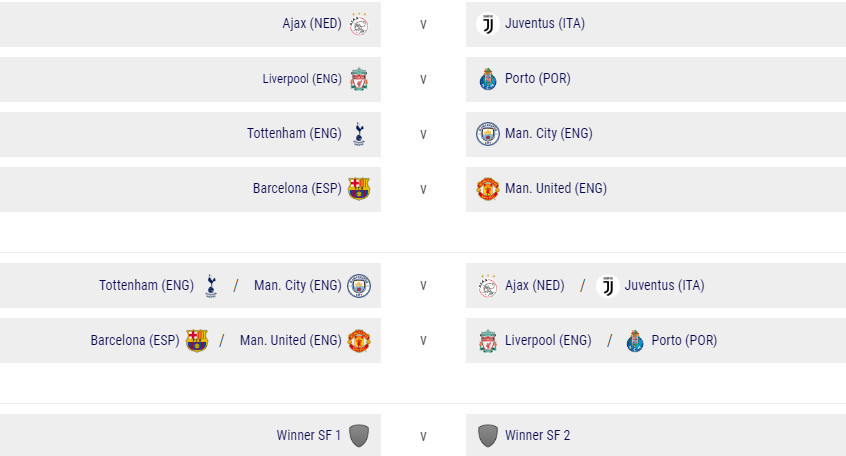Click the Porto crest in the Liverpool / Porto semi-final slot
Screen dimensions: 846x456
click(632, 341)
